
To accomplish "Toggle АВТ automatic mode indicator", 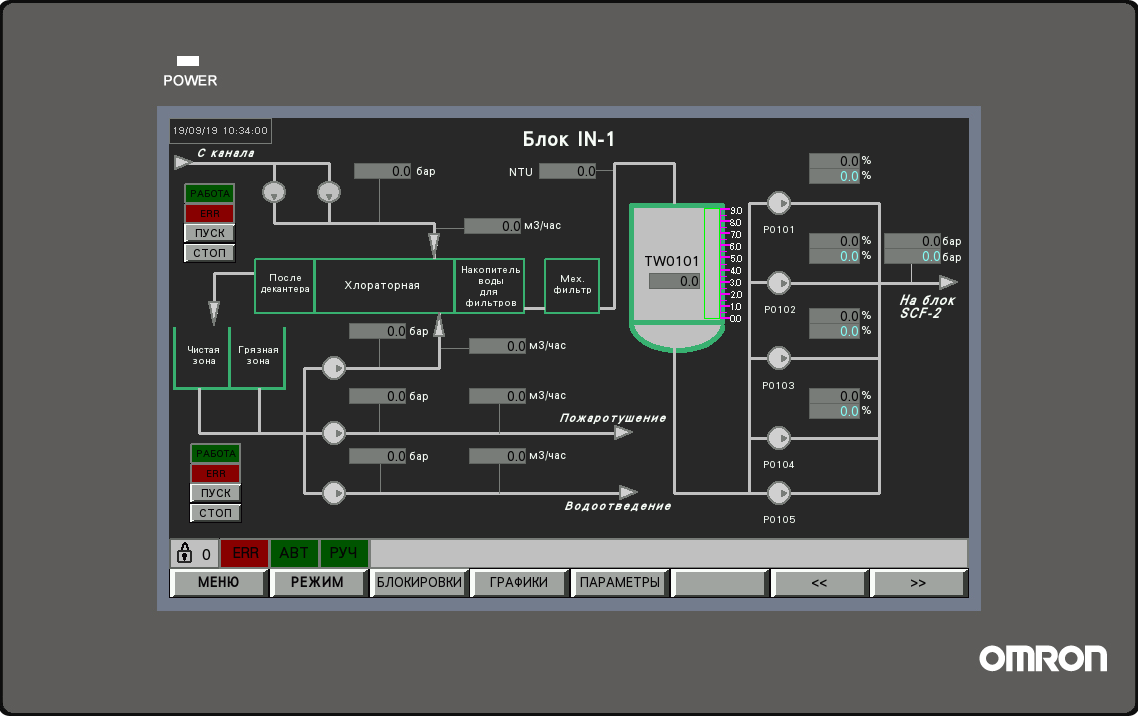I will click(x=294, y=553).
